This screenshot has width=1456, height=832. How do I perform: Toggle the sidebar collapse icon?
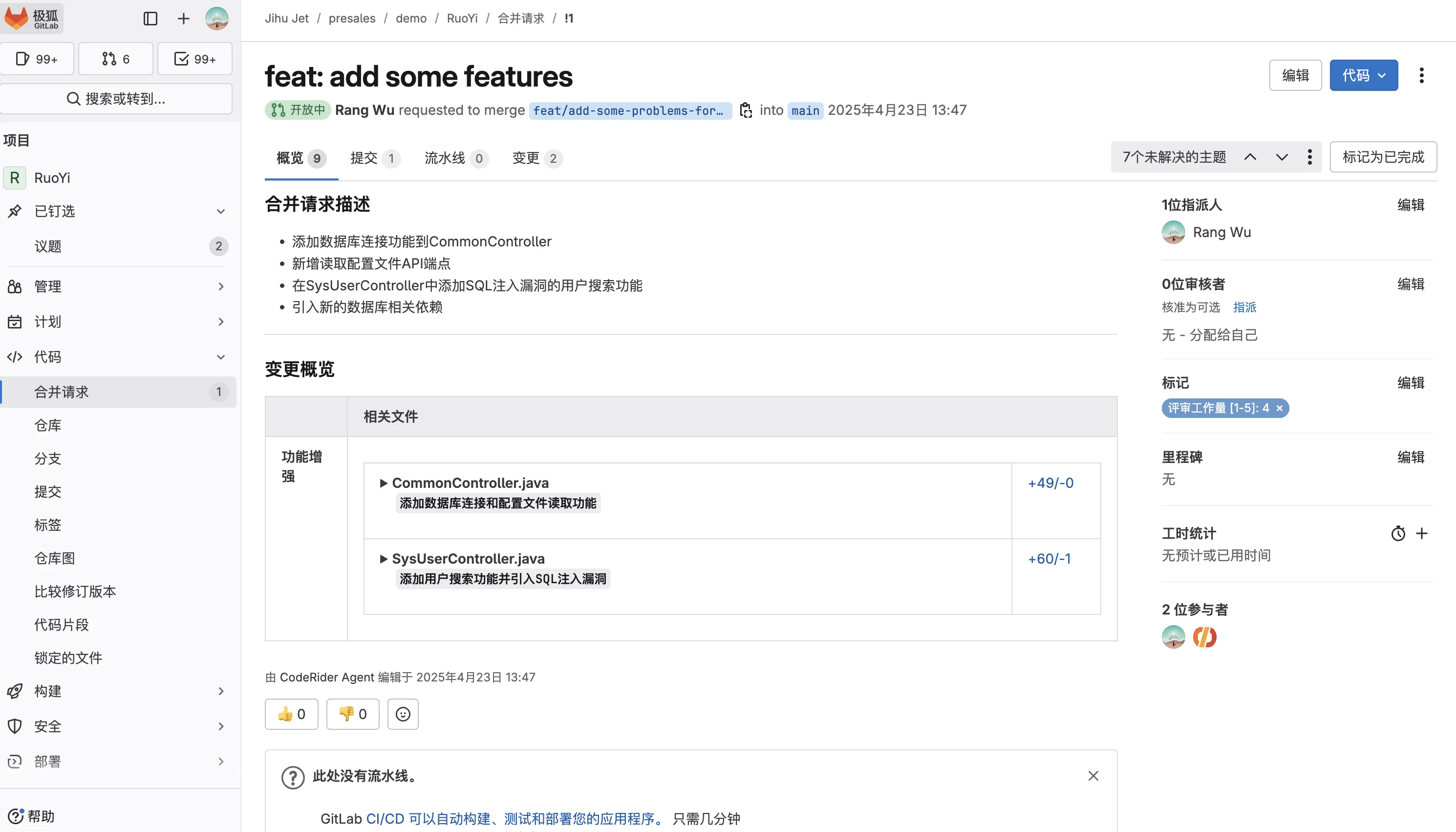click(150, 19)
